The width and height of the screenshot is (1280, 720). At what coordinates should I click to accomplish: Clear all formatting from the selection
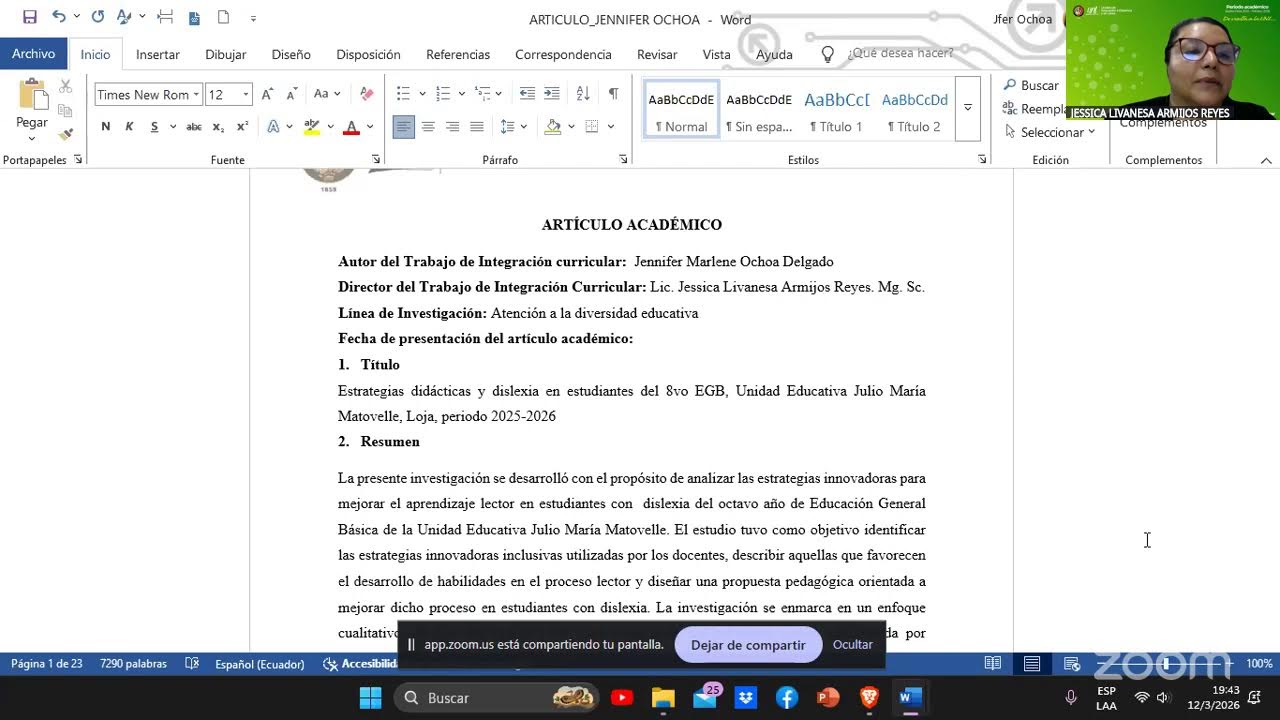[367, 94]
